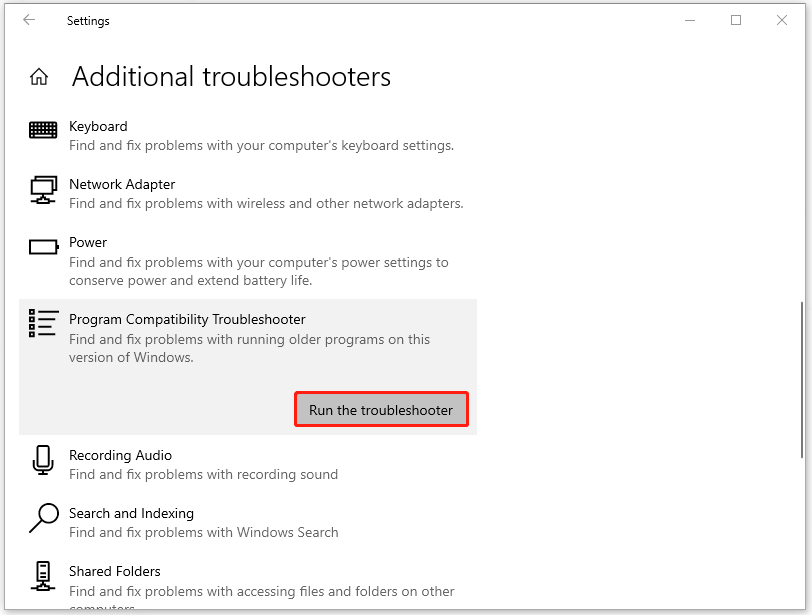Select the Power battery icon

[43, 246]
